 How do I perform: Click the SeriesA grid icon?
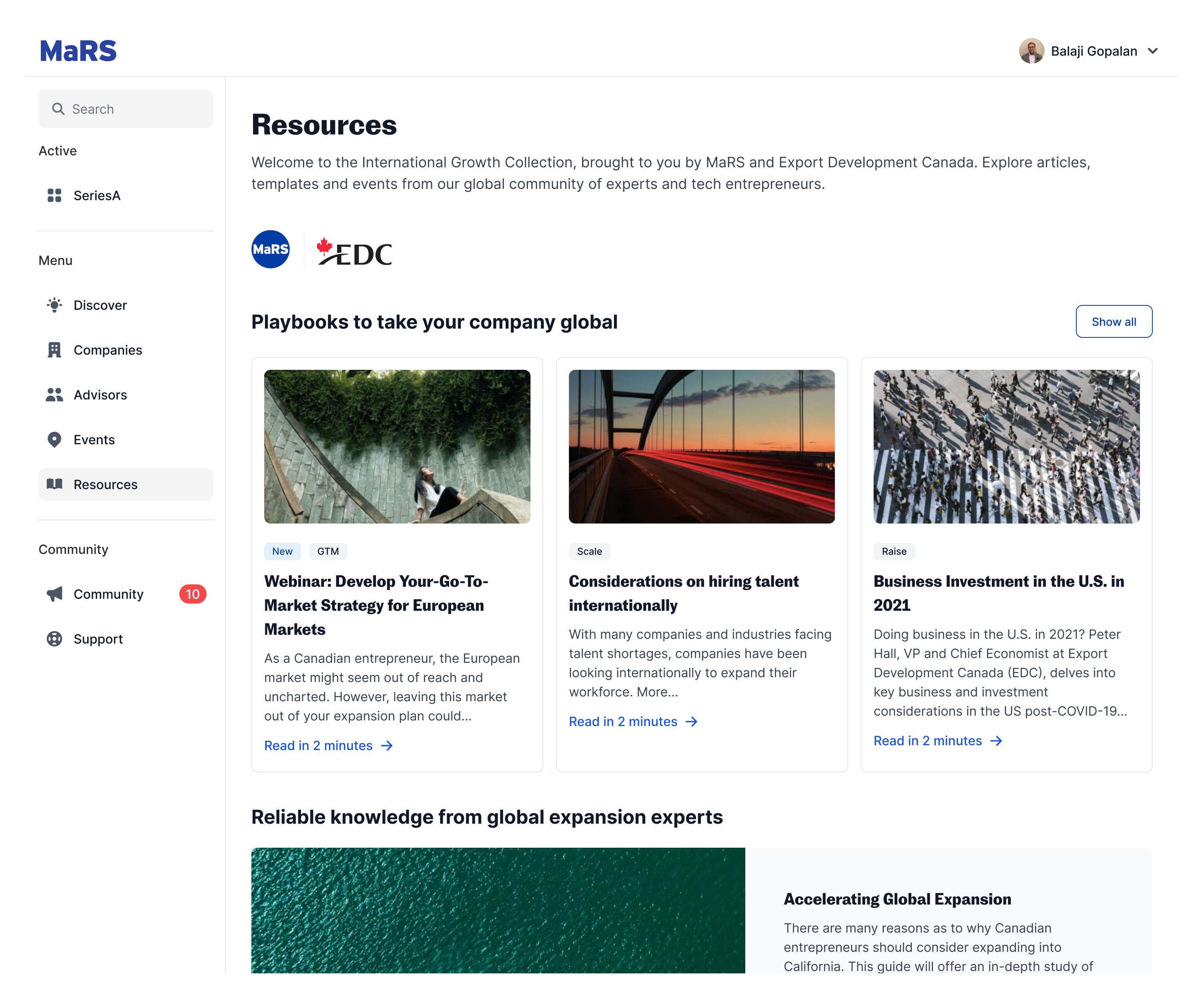[x=54, y=195]
